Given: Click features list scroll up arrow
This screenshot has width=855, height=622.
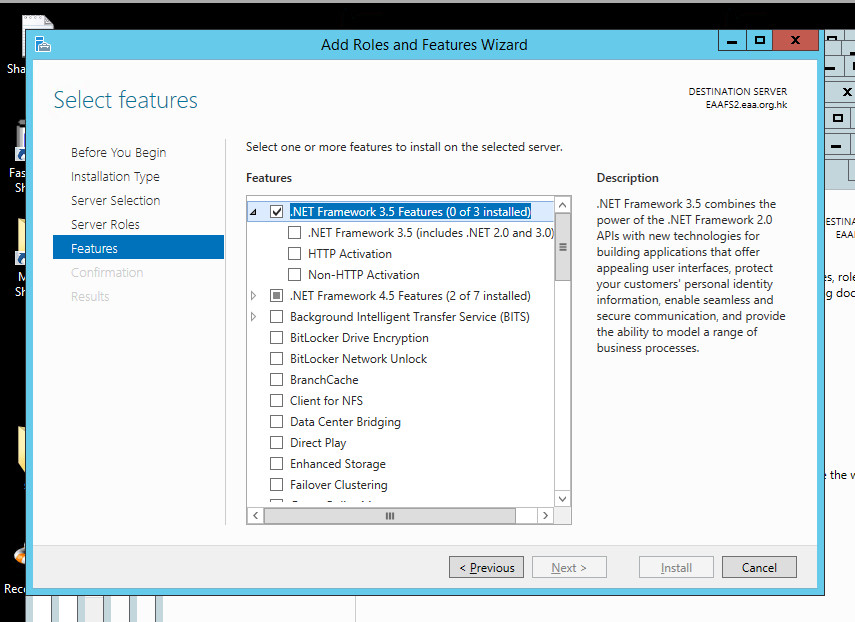Looking at the screenshot, I should point(563,205).
